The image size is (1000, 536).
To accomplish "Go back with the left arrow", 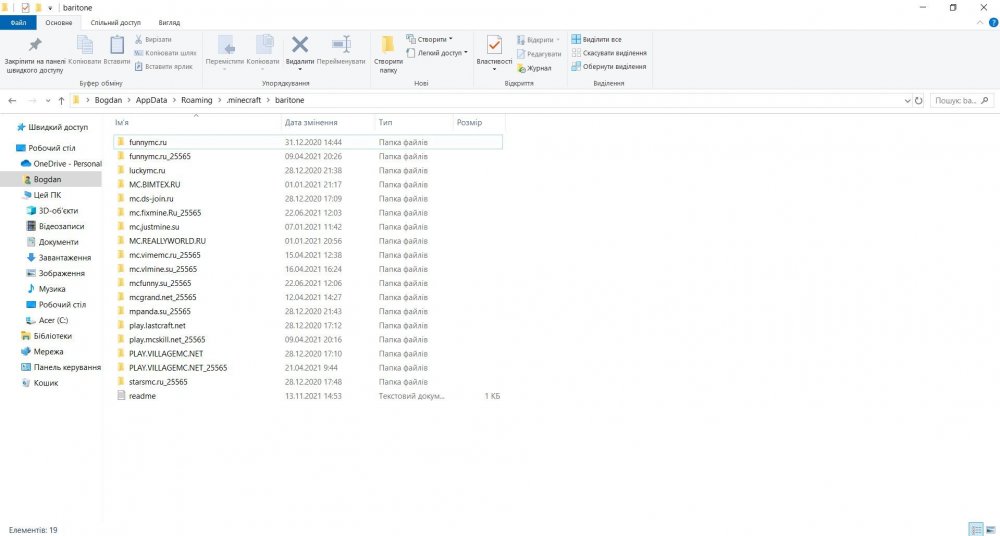I will pos(12,101).
